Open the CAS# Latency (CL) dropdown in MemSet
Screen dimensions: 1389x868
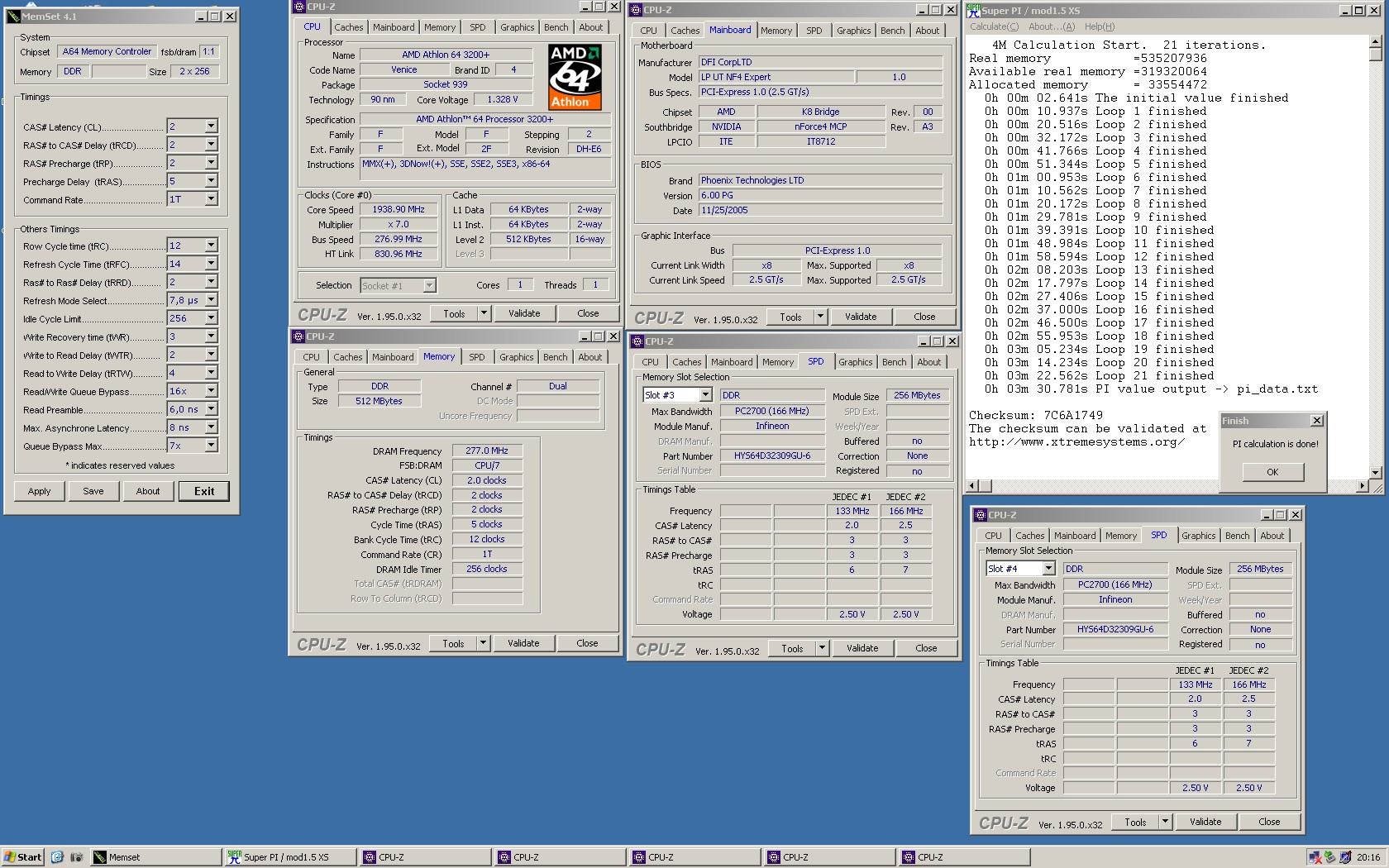tap(211, 126)
